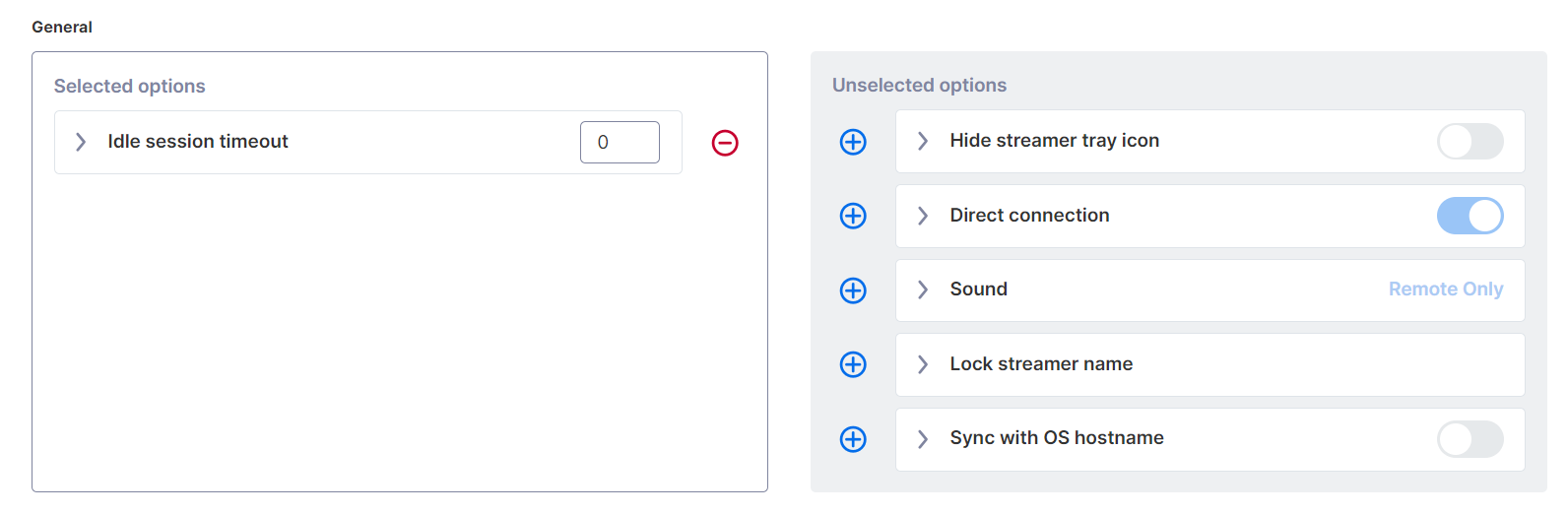1568x514 pixels.
Task: Expand the Hide streamer tray icon row
Action: (923, 141)
